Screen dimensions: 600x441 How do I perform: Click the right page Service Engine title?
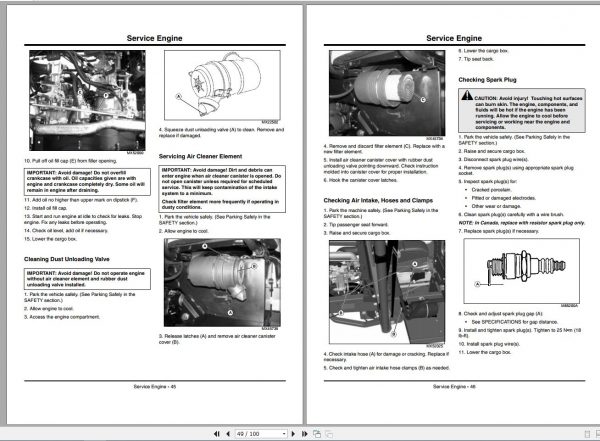(454, 38)
